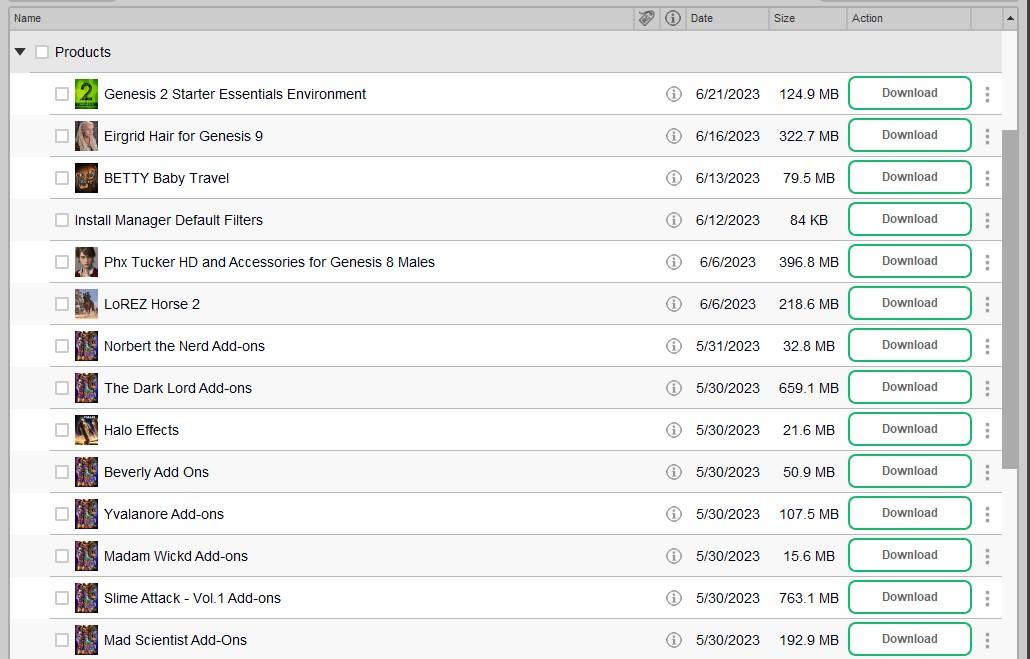Click the Yvalanore Add-ons thumbnail

click(87, 514)
